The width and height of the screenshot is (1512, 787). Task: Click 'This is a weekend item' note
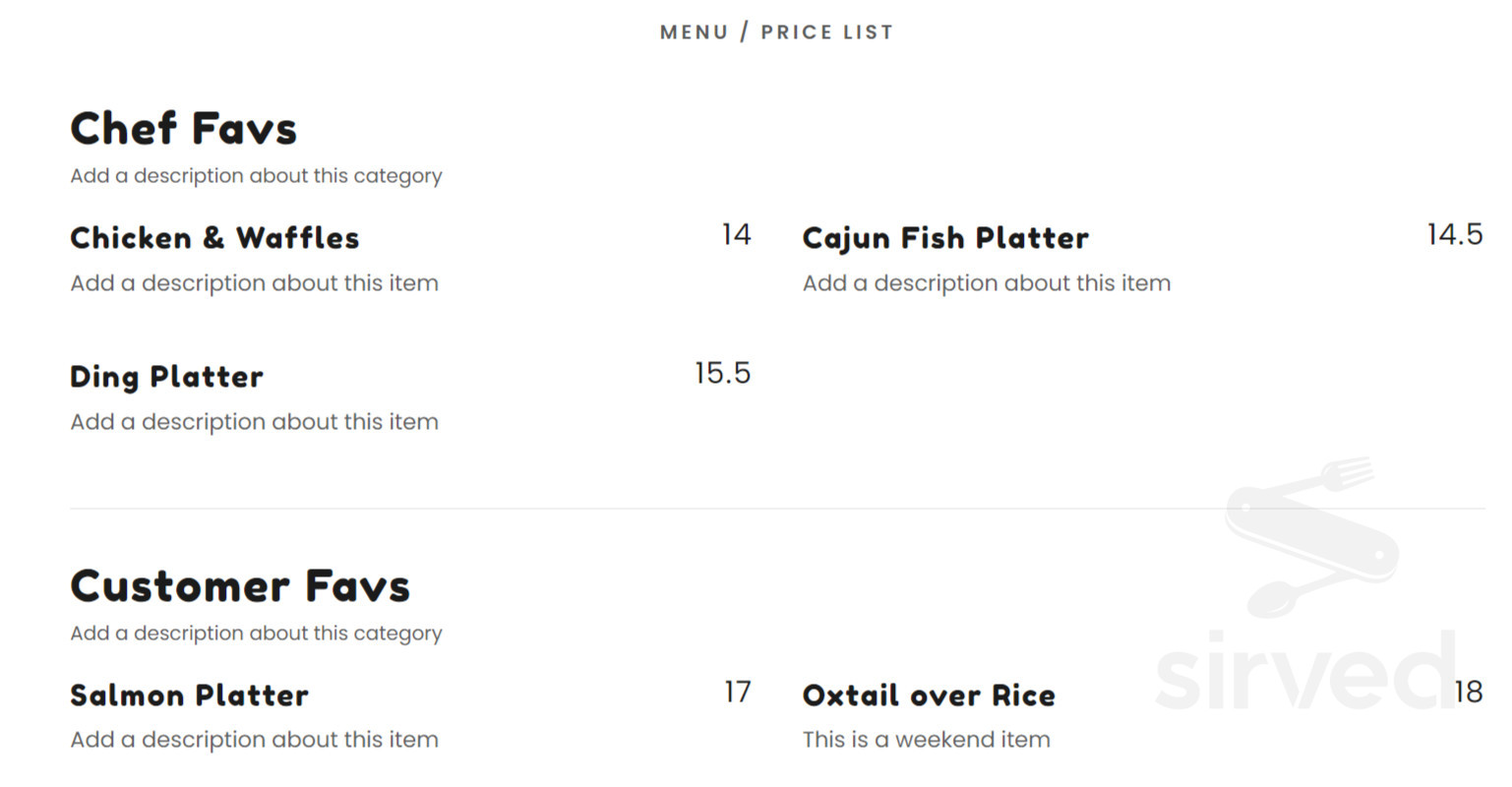click(926, 740)
